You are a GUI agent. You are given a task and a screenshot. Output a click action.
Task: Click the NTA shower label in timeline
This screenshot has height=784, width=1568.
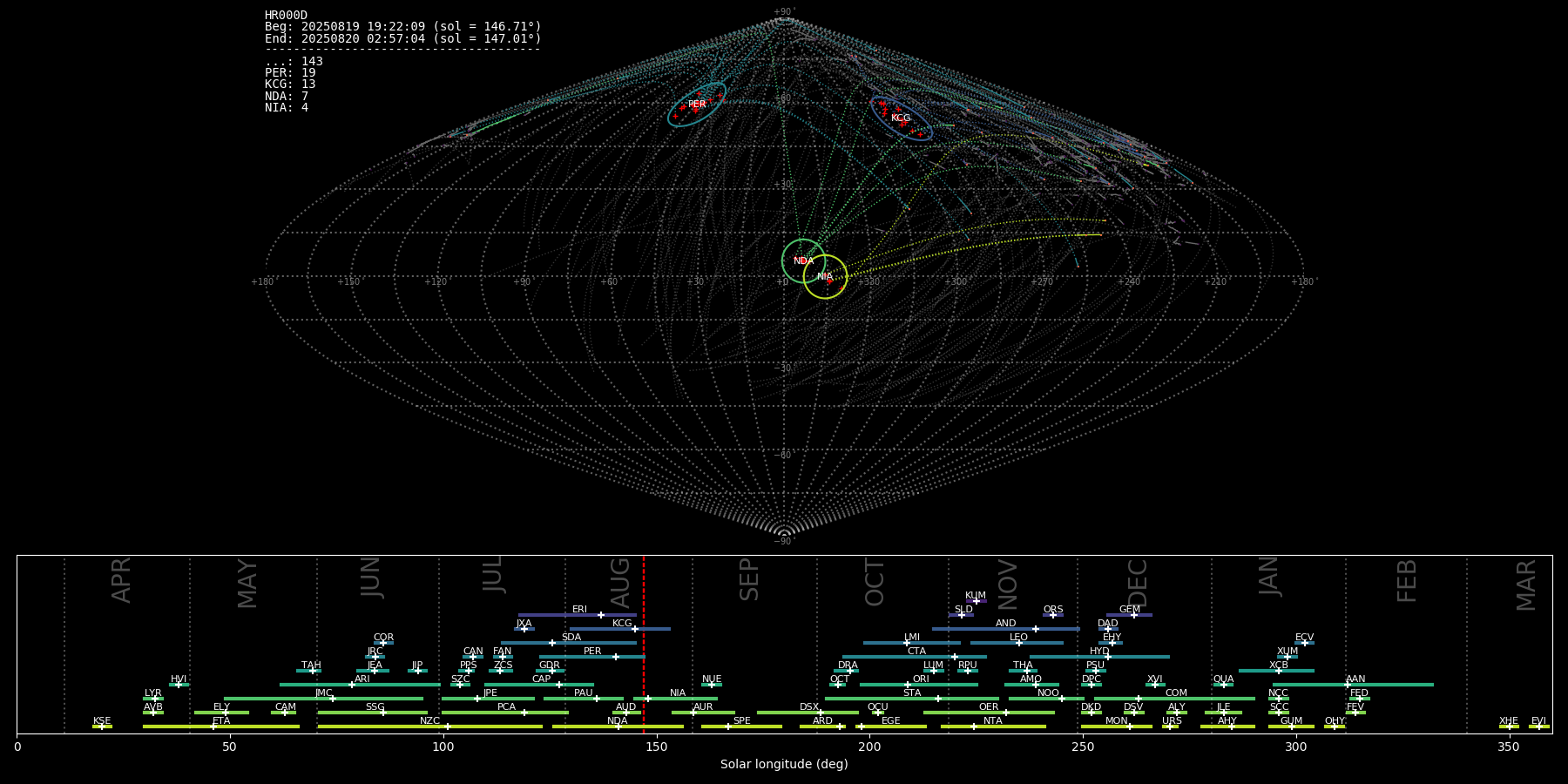(x=992, y=721)
